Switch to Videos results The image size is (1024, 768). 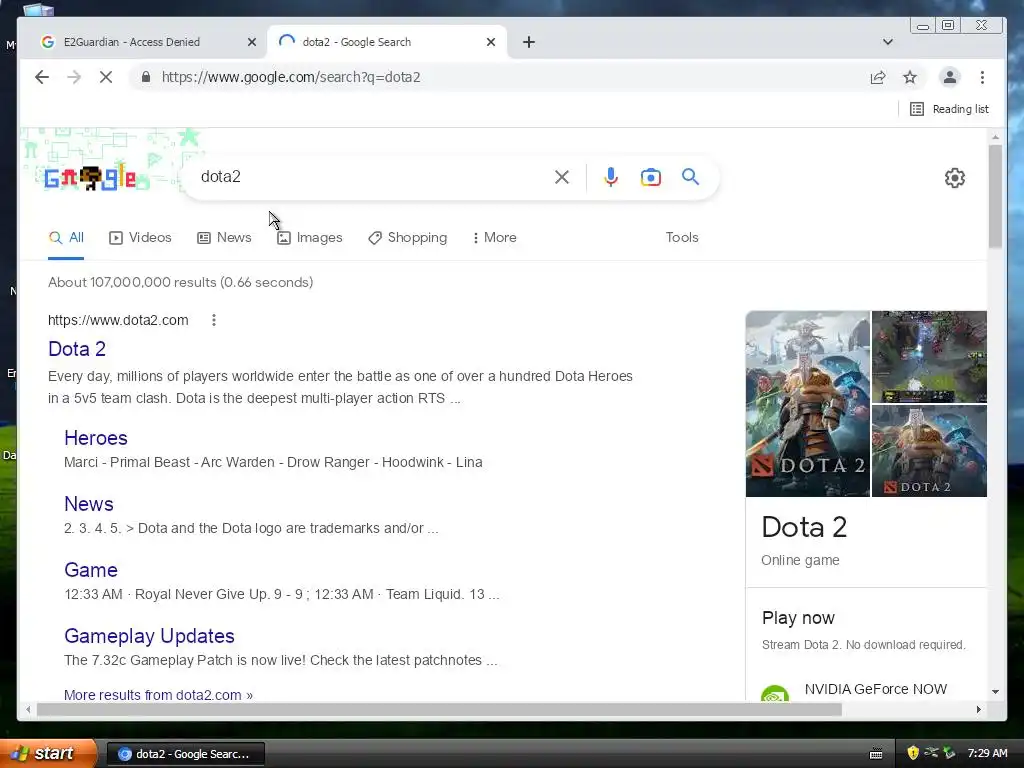tap(140, 238)
